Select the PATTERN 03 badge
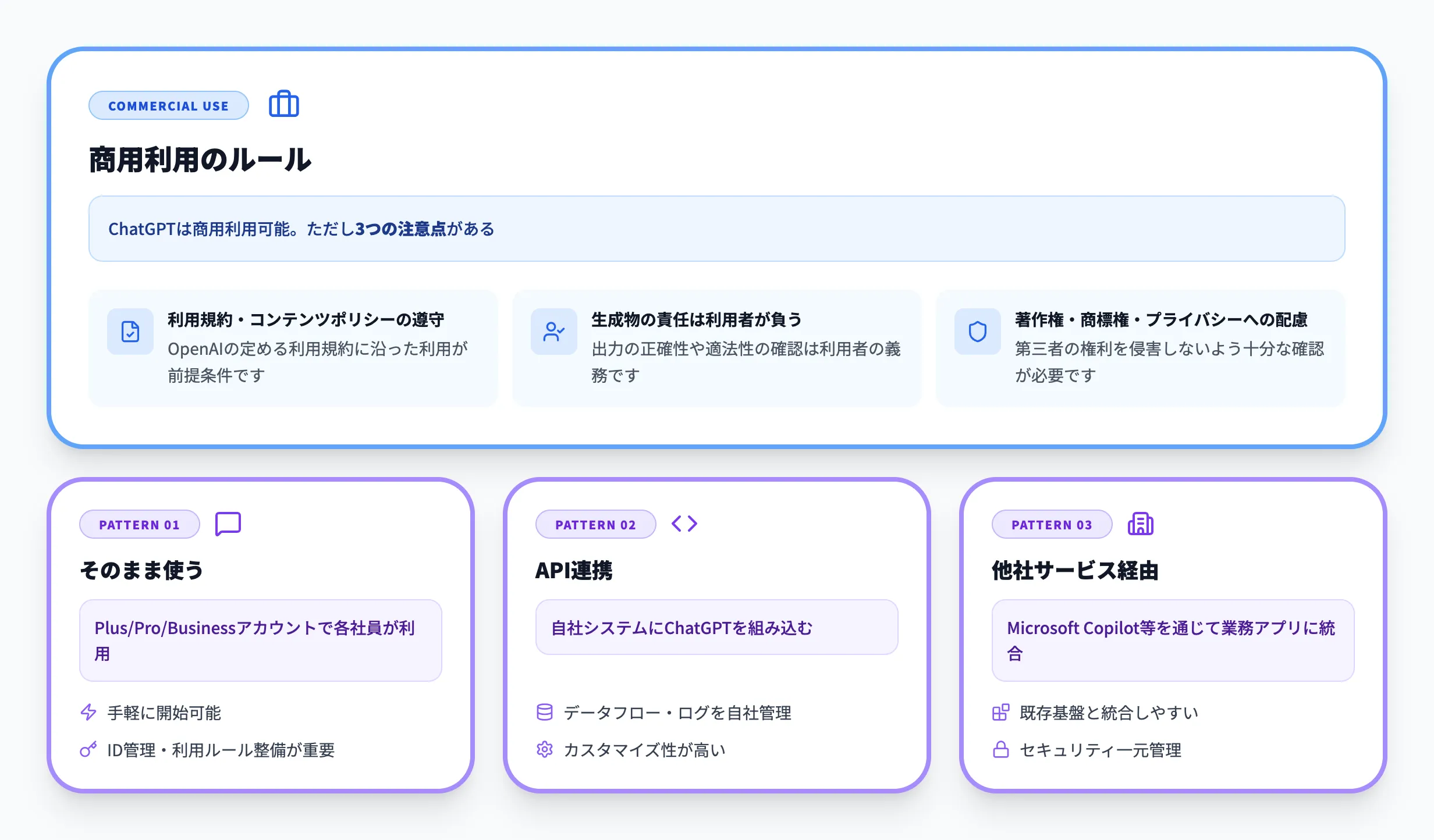The image size is (1434, 840). 1052,524
